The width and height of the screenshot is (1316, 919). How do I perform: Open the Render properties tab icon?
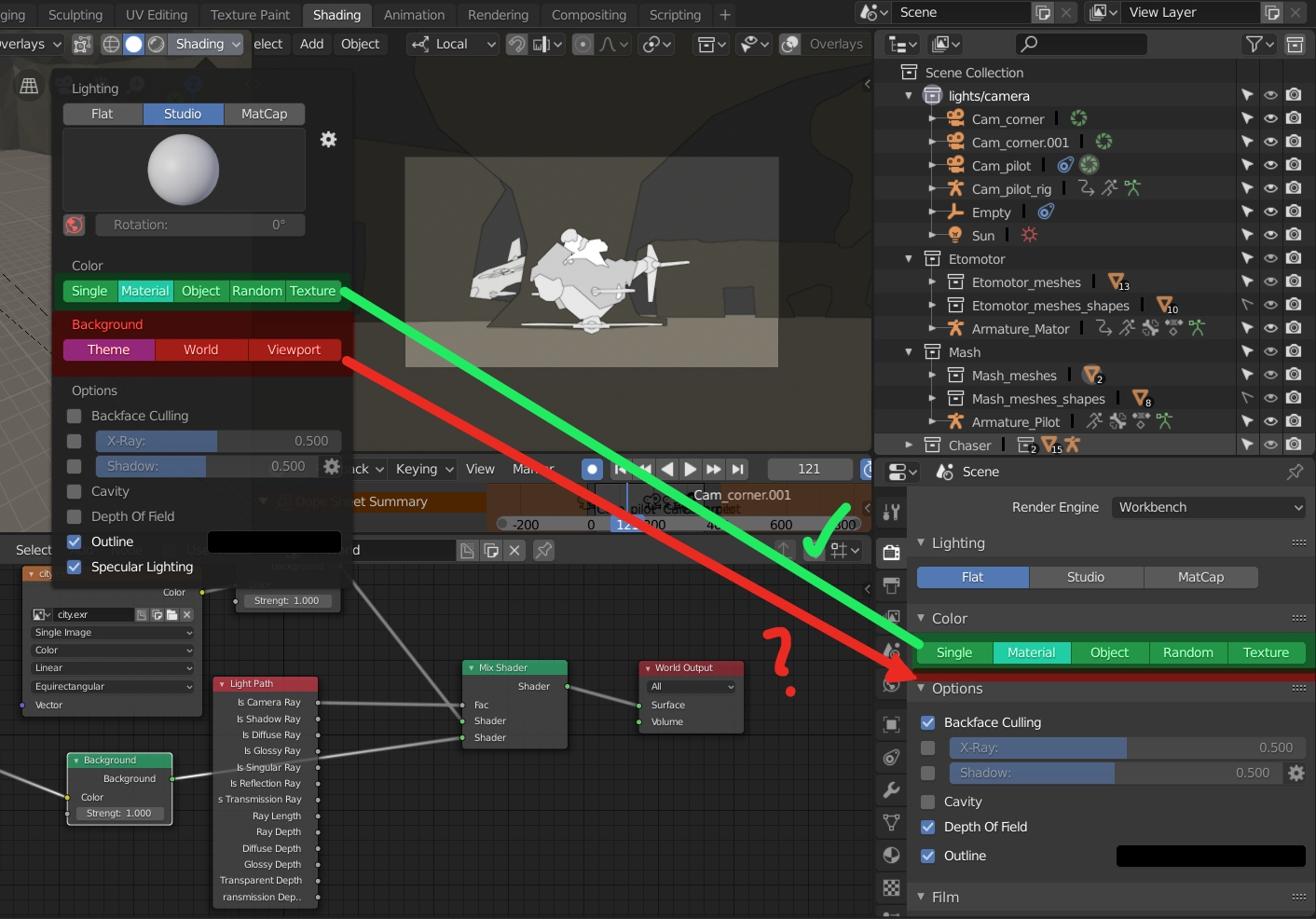(892, 551)
